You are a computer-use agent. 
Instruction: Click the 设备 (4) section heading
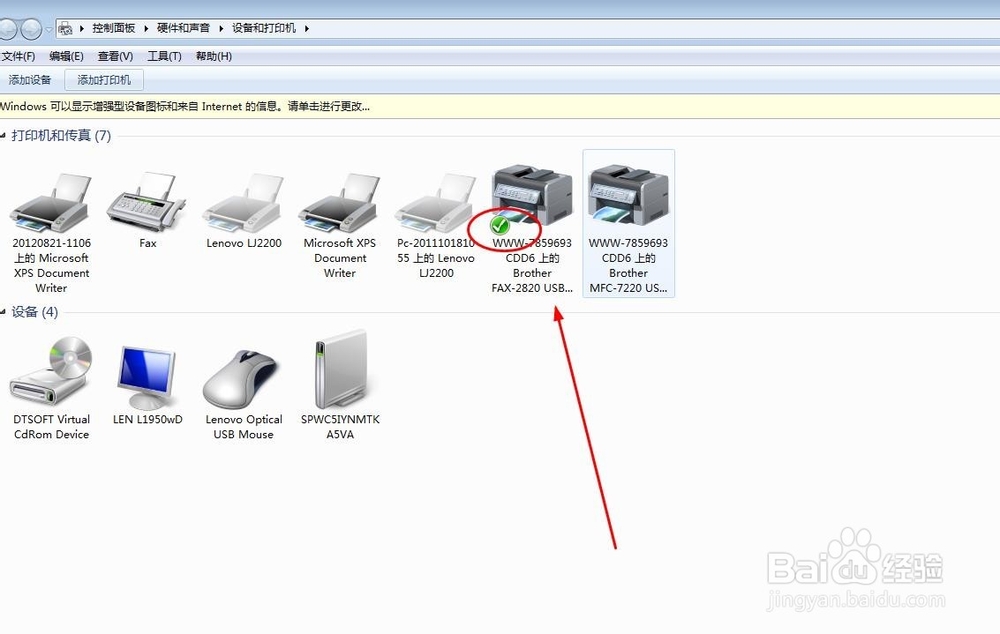pos(34,312)
